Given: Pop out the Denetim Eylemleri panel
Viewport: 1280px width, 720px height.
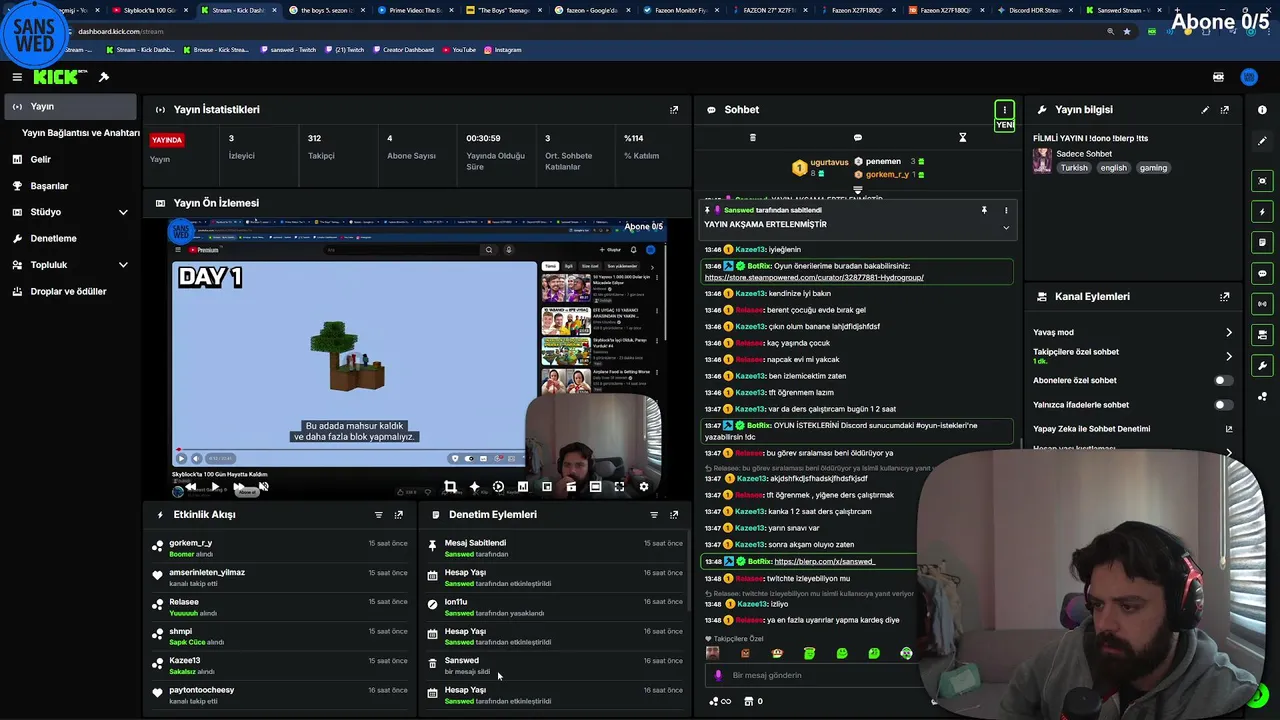Looking at the screenshot, I should coord(674,515).
